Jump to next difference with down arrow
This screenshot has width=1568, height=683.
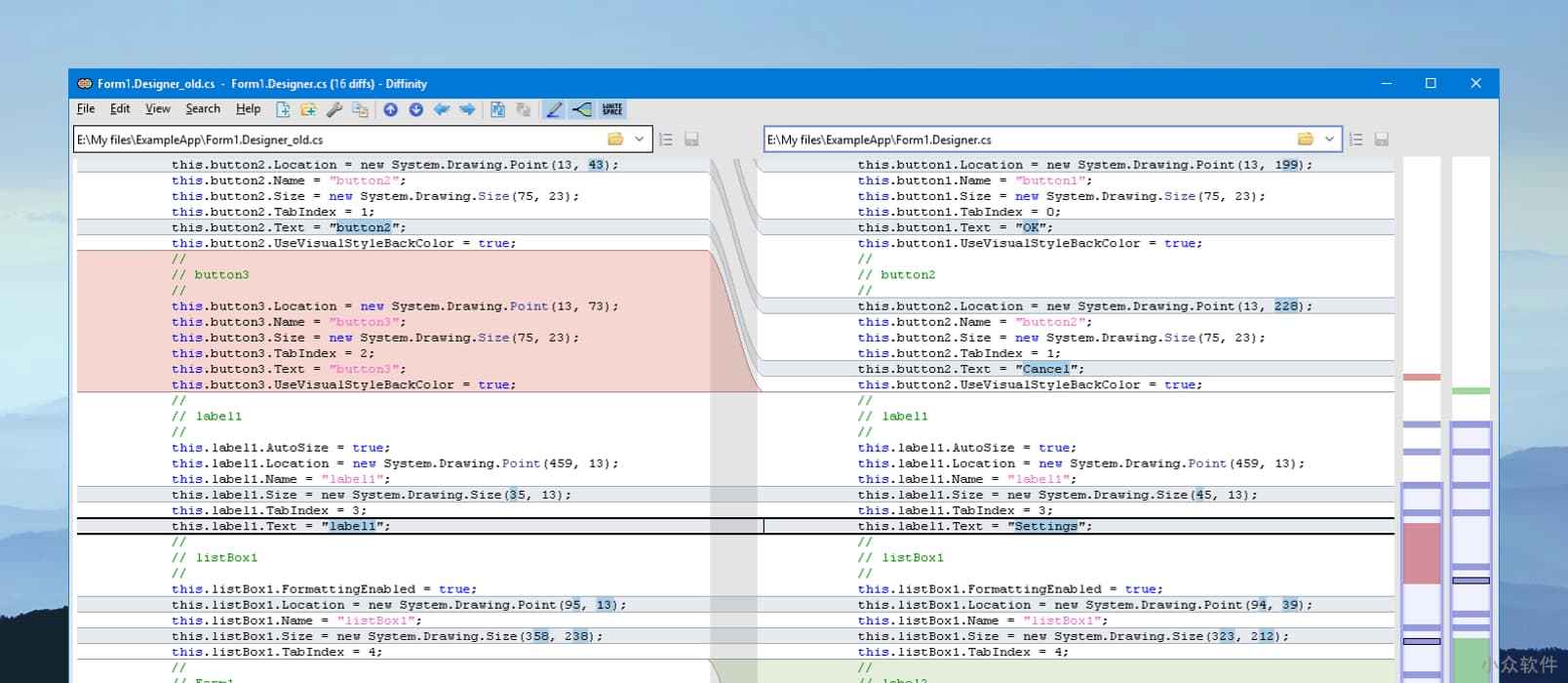point(416,109)
